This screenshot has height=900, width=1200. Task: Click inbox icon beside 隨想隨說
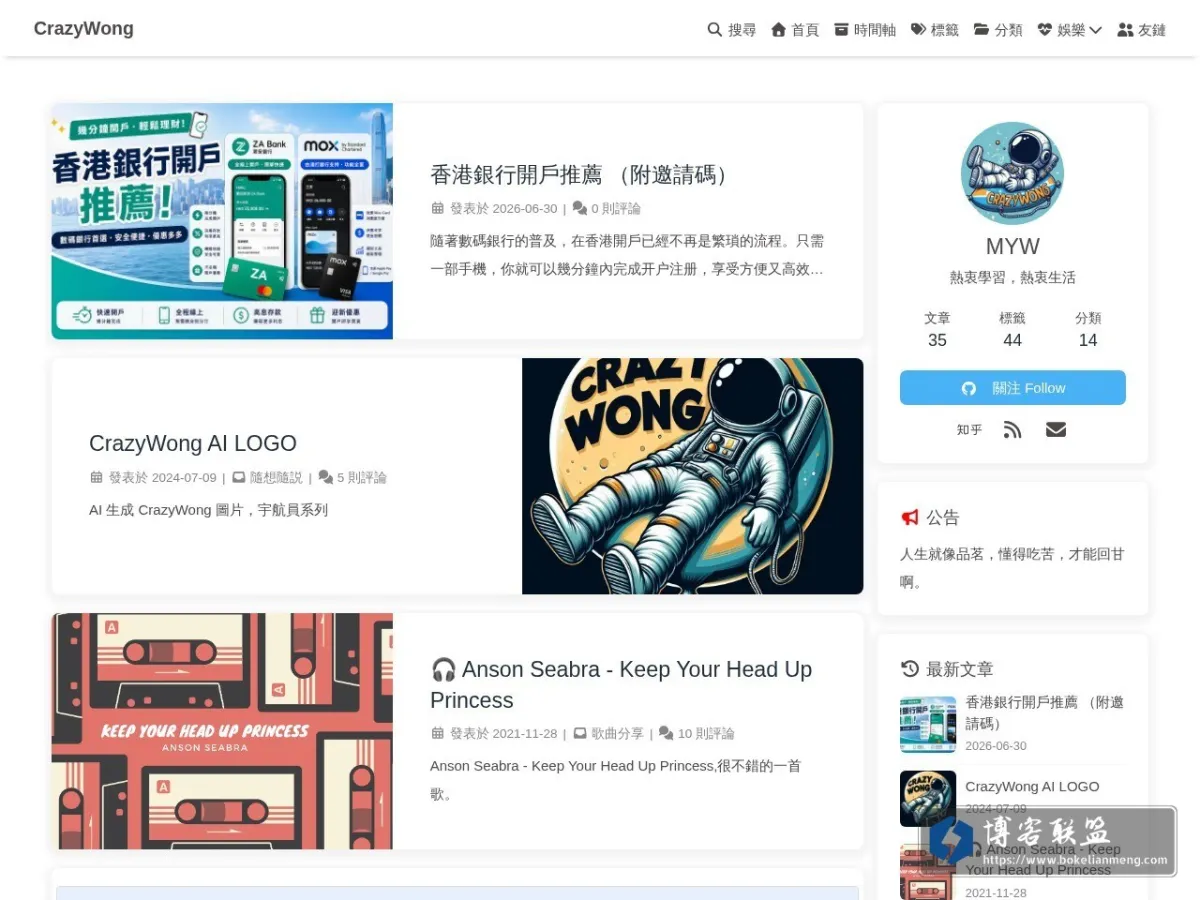coord(239,477)
